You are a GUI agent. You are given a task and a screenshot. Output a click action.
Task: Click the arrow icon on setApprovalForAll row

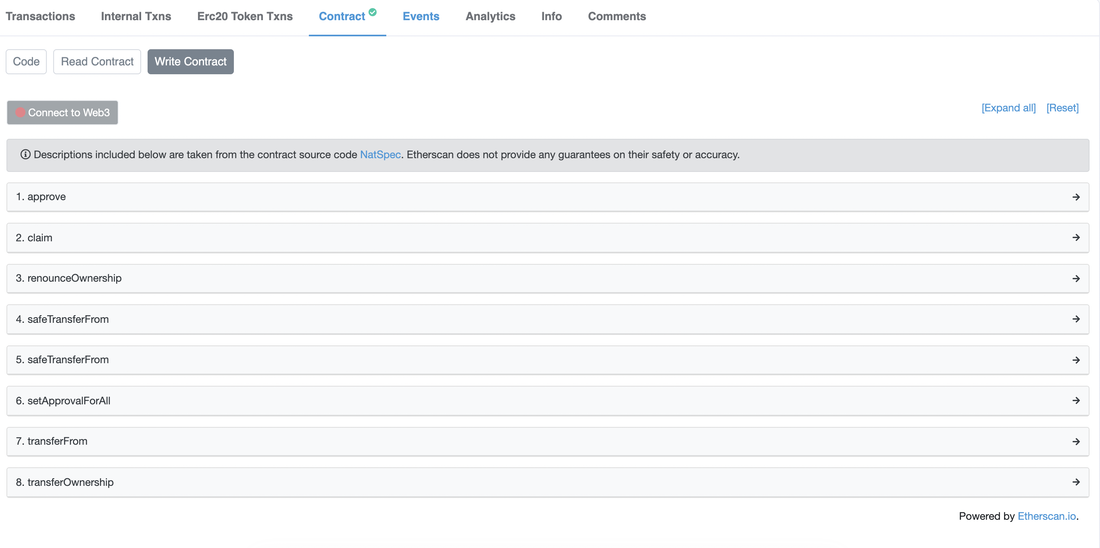(x=1075, y=401)
